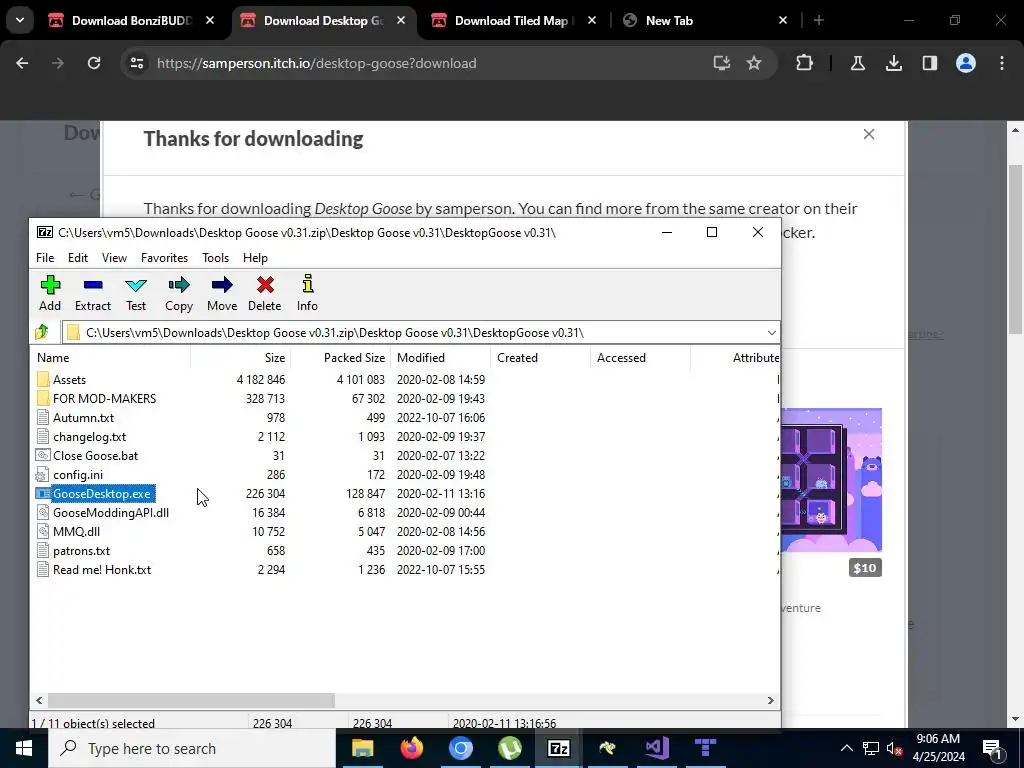Click Chrome address bar URL
The height and width of the screenshot is (768, 1024).
tap(317, 63)
